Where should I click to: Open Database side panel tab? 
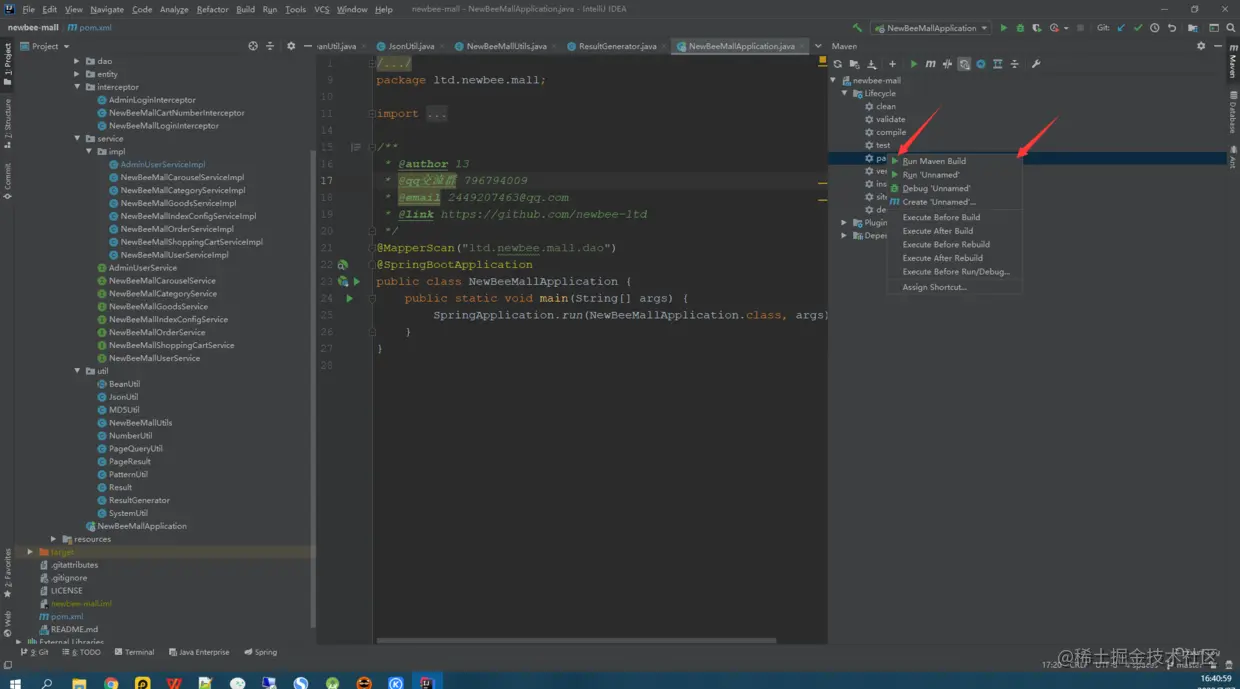(x=1232, y=112)
